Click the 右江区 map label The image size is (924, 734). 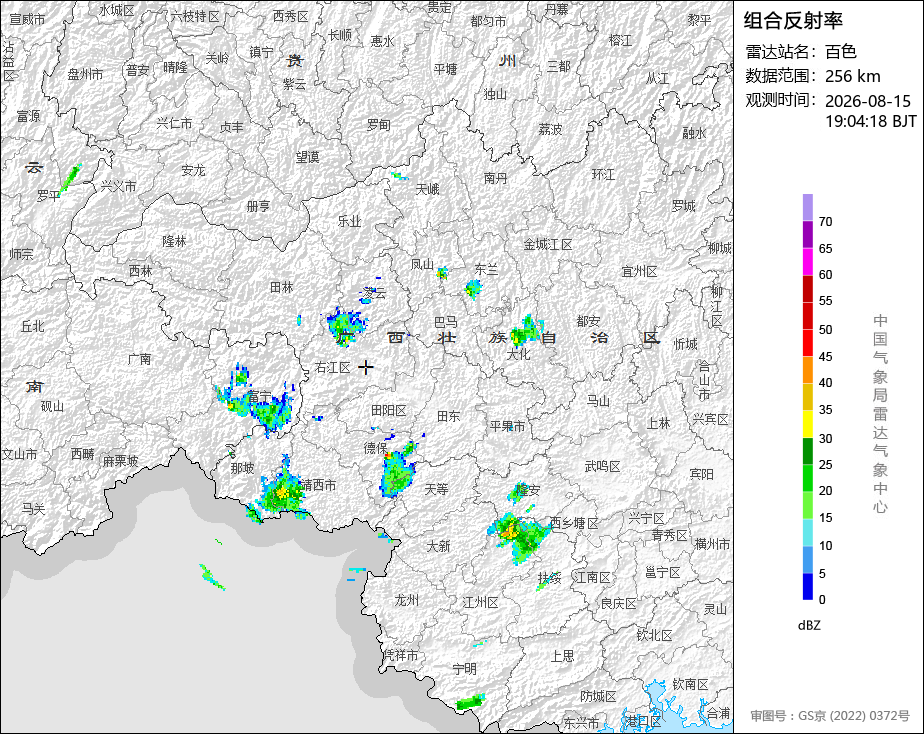coord(332,368)
